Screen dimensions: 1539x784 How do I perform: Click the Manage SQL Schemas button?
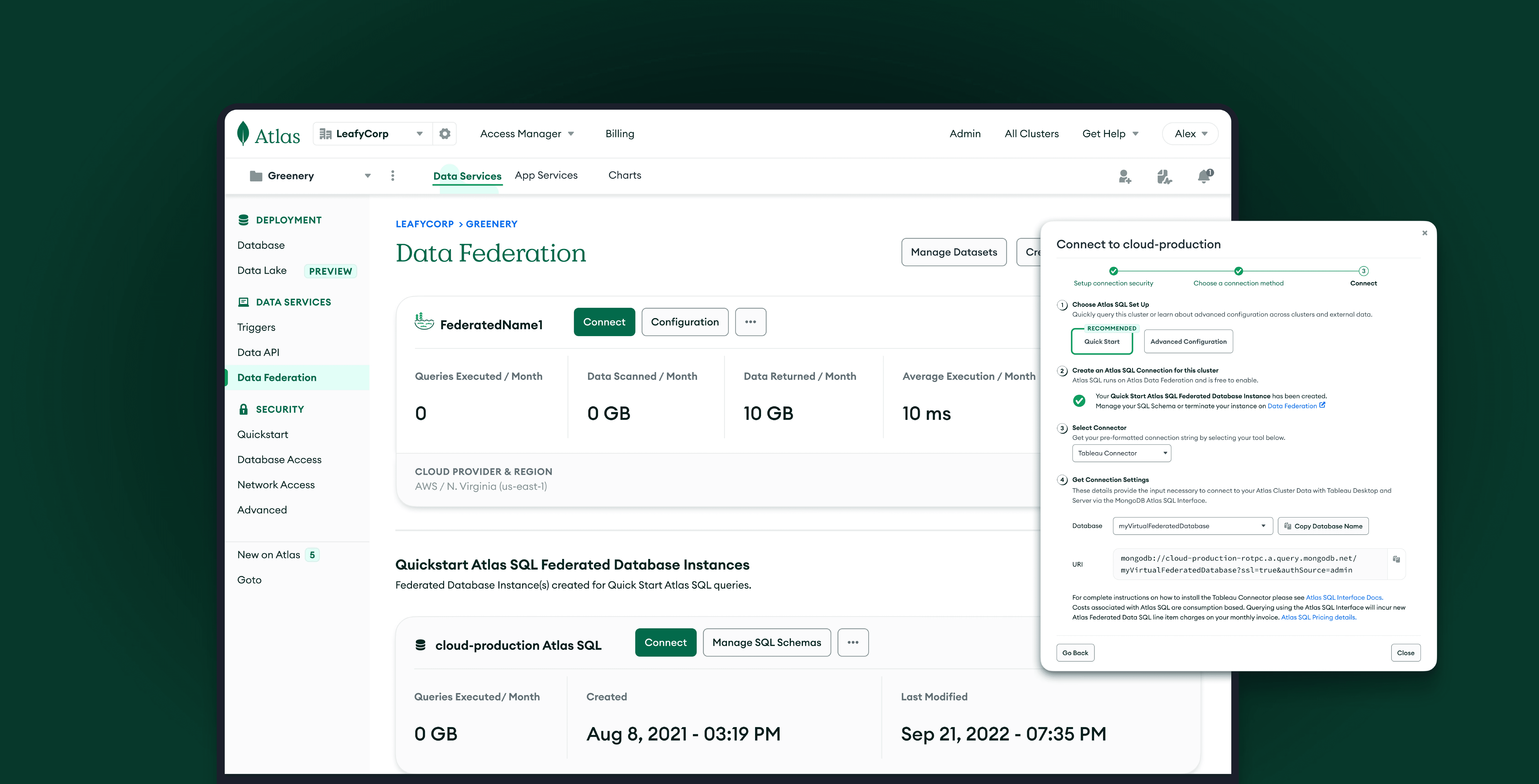click(767, 643)
